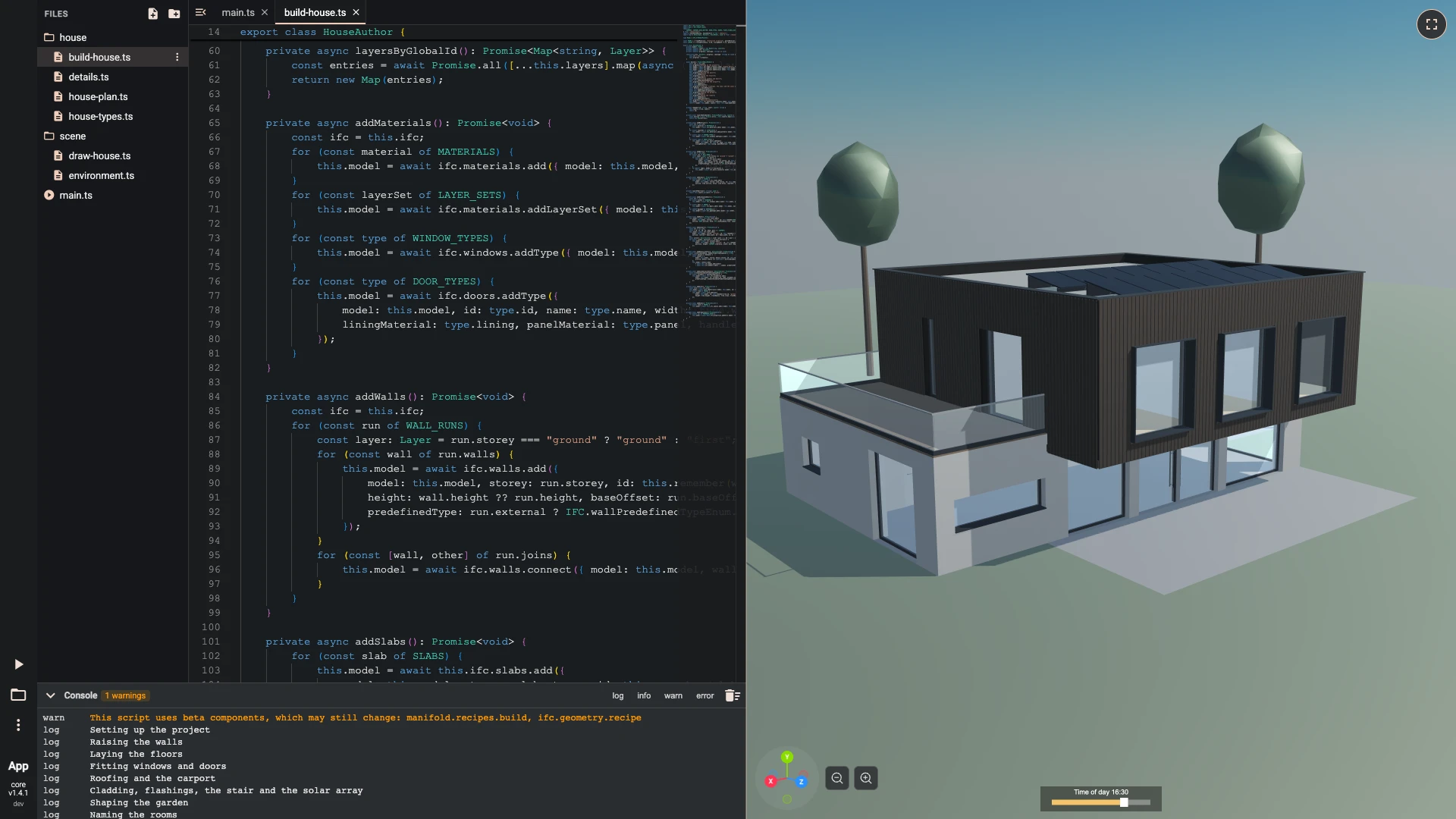Open house-plan.ts file
Image resolution: width=1456 pixels, height=819 pixels.
coord(112,96)
